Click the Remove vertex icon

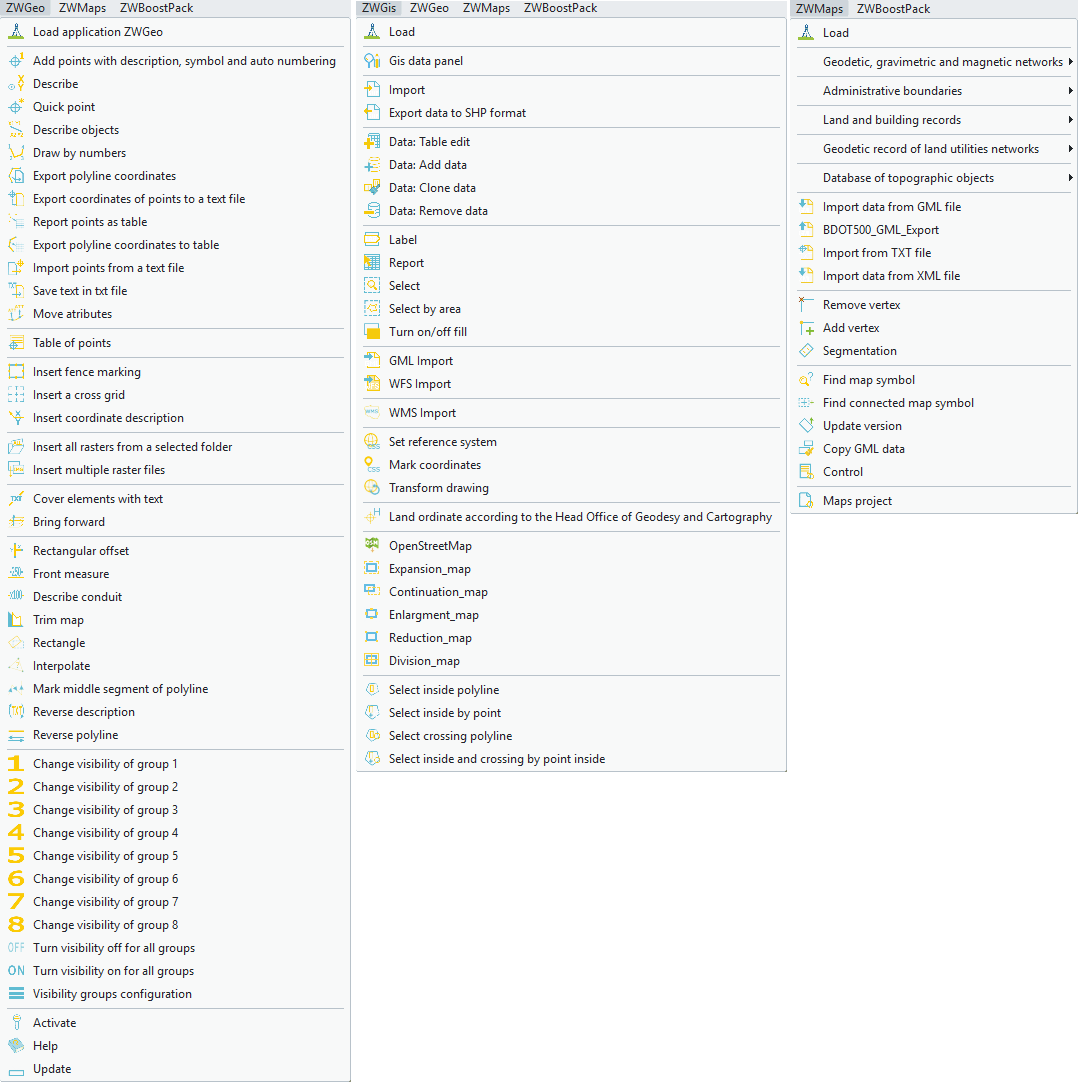click(806, 305)
